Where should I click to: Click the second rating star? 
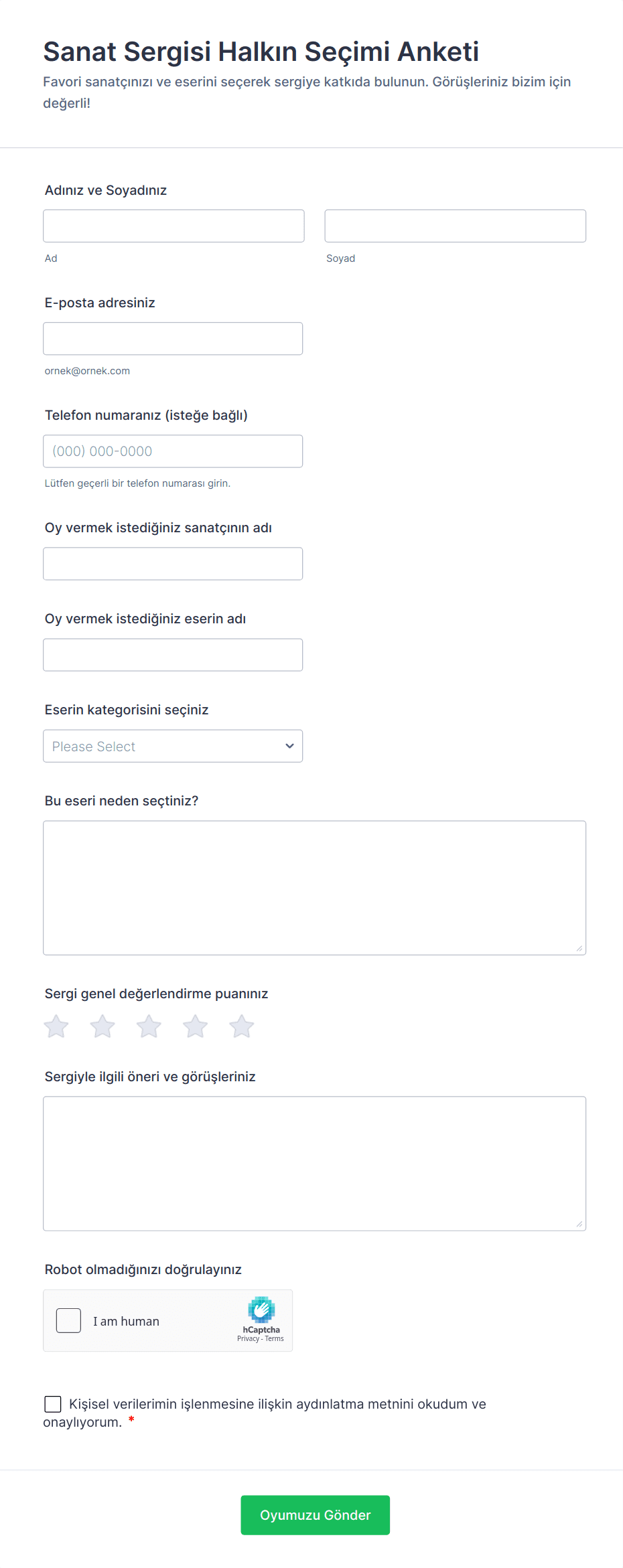click(102, 1026)
